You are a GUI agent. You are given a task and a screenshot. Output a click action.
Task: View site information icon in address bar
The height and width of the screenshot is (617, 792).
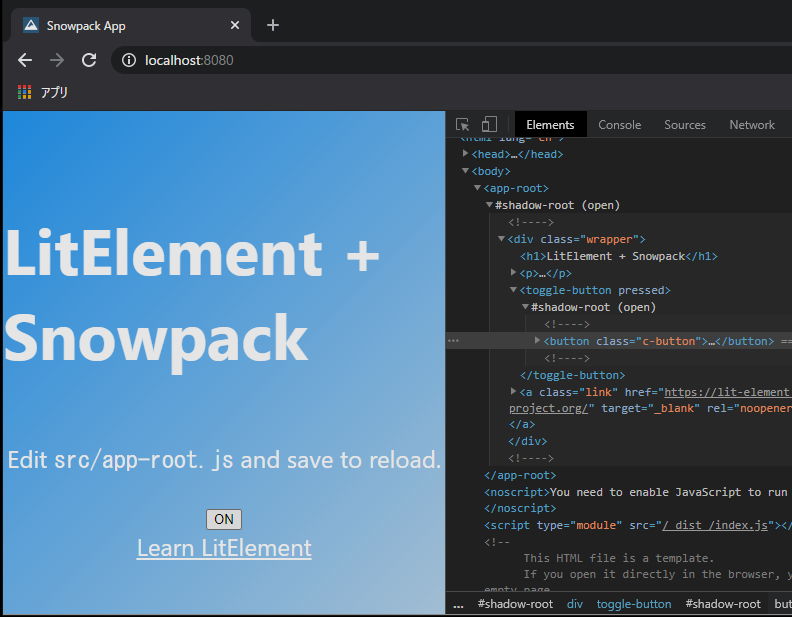tap(129, 61)
